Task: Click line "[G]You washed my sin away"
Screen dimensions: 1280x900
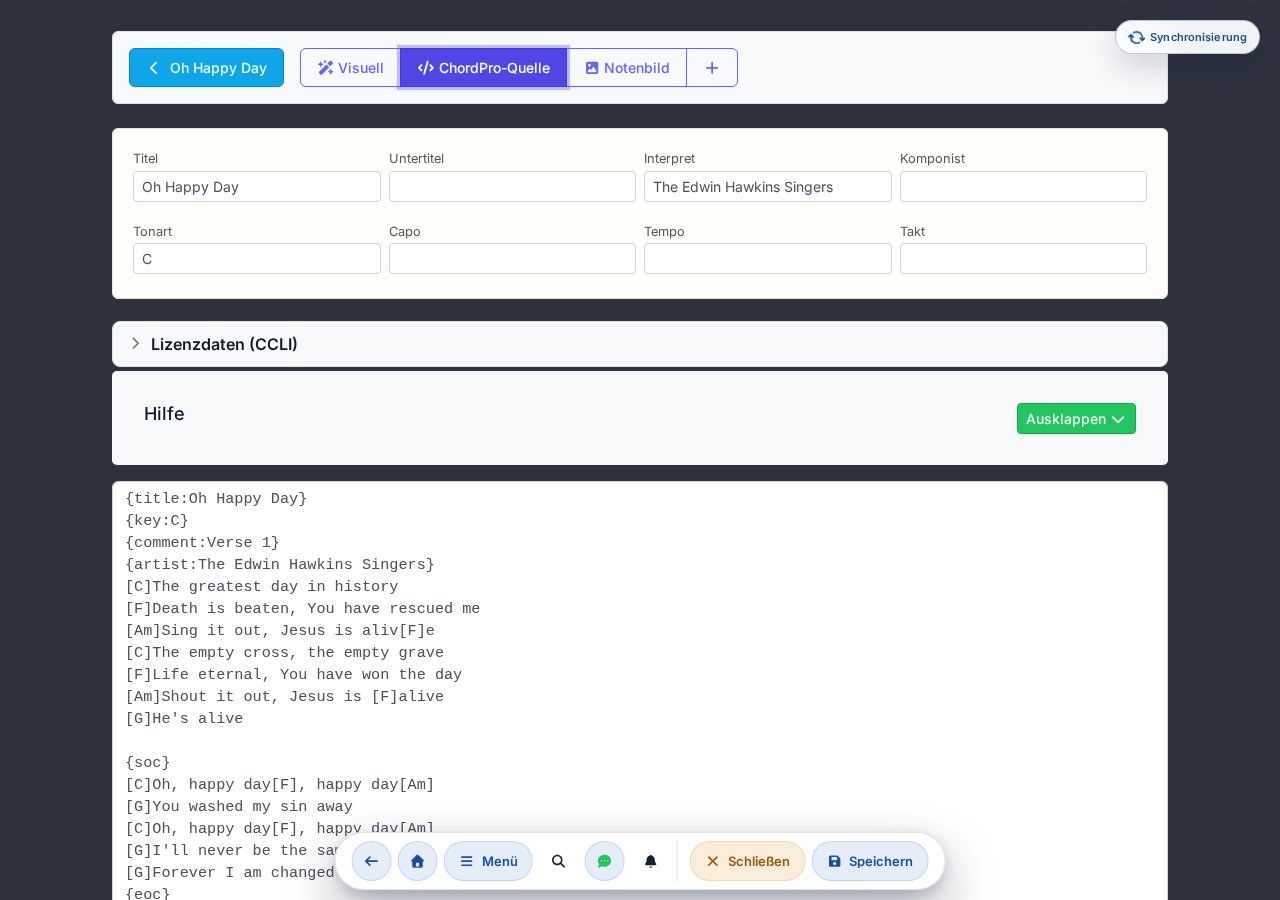Action: pyautogui.click(x=239, y=807)
